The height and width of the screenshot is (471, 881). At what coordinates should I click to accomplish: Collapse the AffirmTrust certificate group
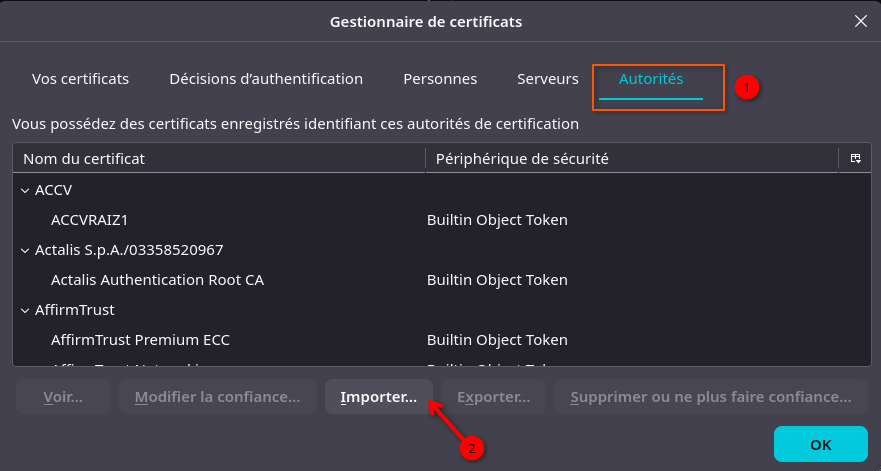click(x=25, y=310)
